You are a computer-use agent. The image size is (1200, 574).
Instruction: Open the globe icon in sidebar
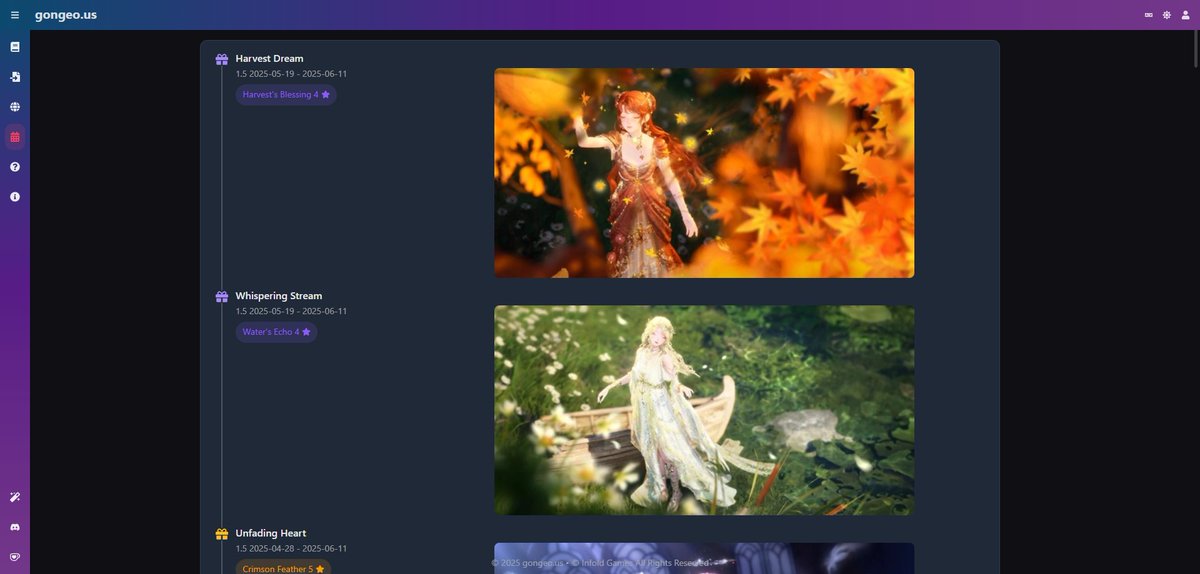(15, 107)
